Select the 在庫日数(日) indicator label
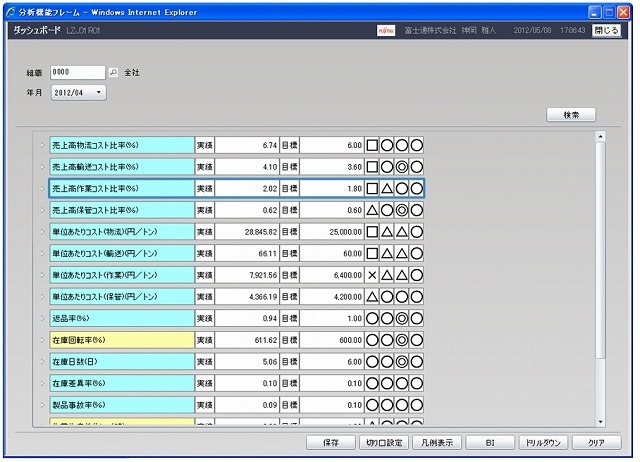This screenshot has width=640, height=462. [122, 362]
